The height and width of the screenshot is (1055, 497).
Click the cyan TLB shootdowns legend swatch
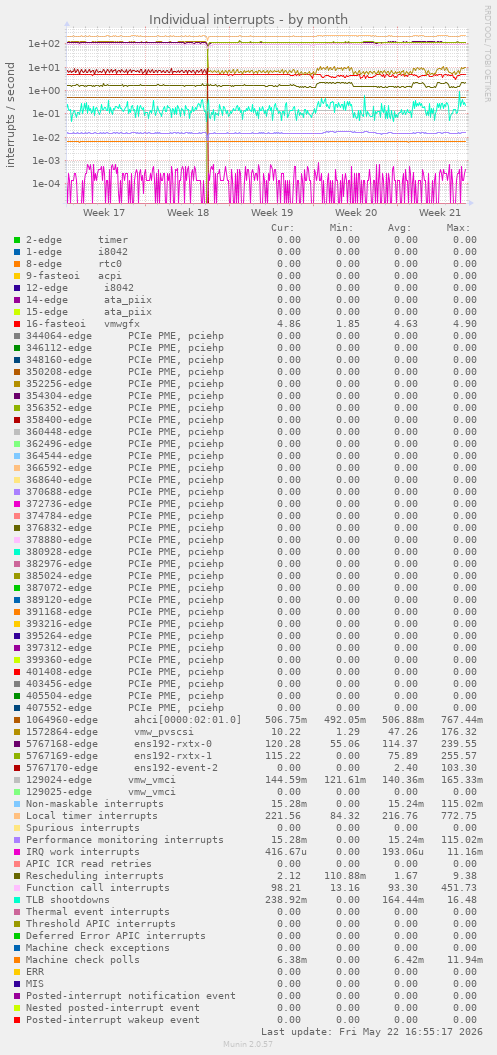[x=17, y=900]
